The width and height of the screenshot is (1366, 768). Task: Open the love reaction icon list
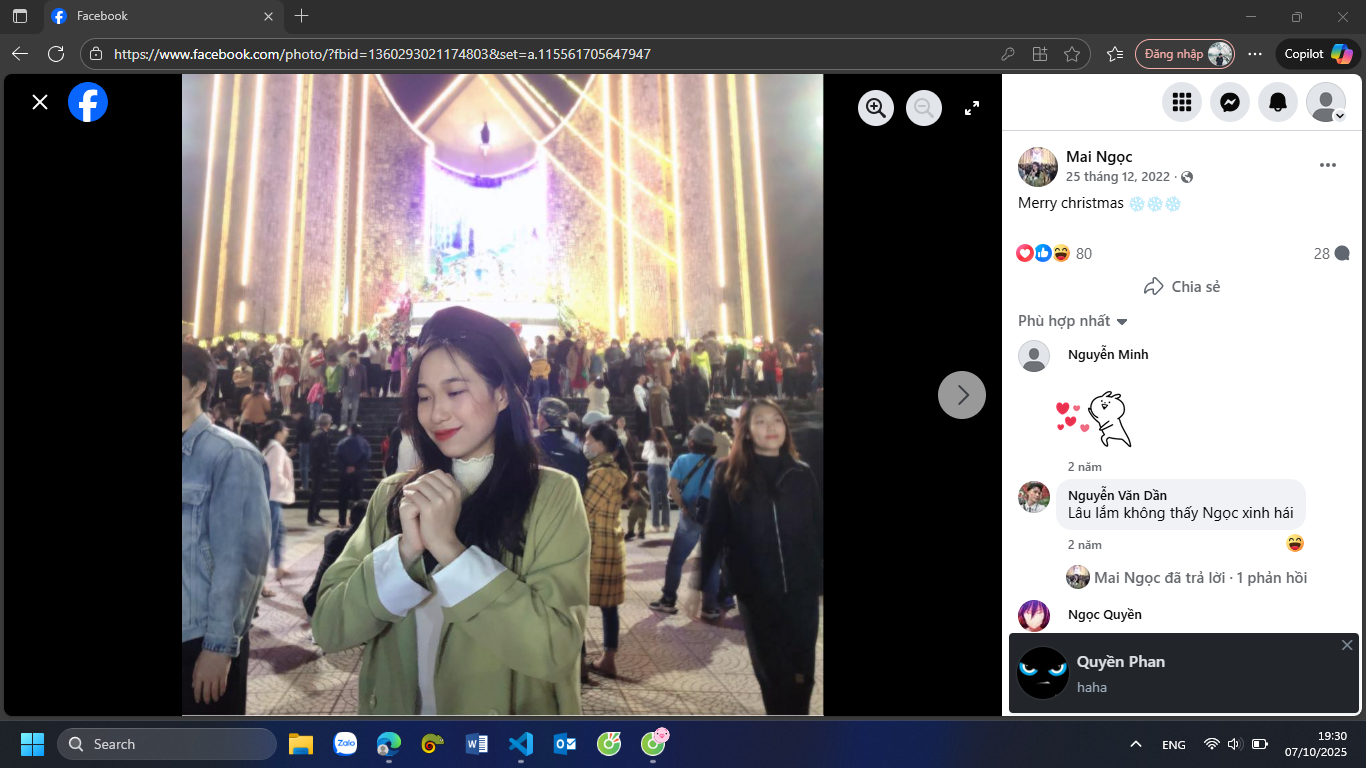[x=1025, y=254]
